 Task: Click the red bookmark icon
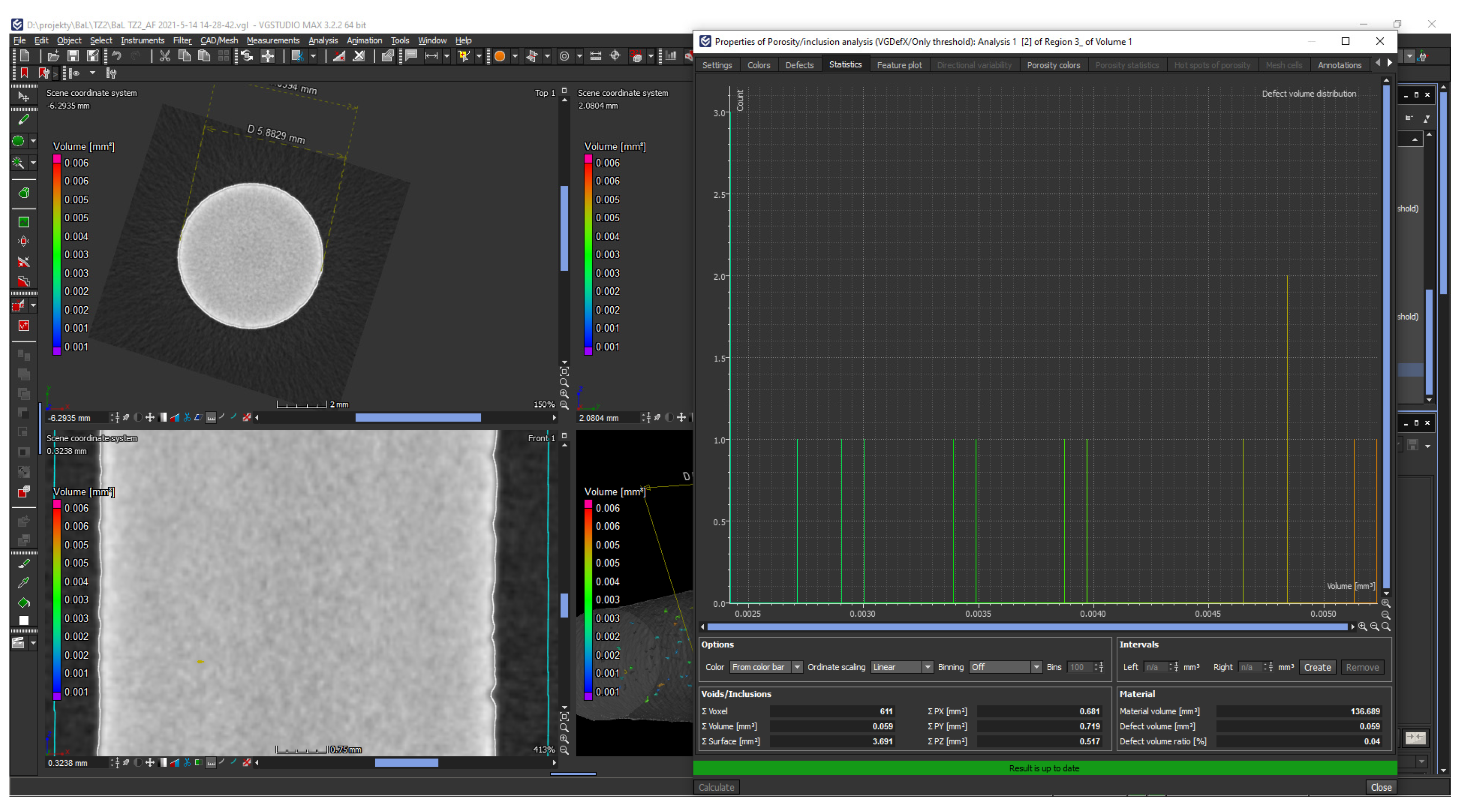(24, 73)
